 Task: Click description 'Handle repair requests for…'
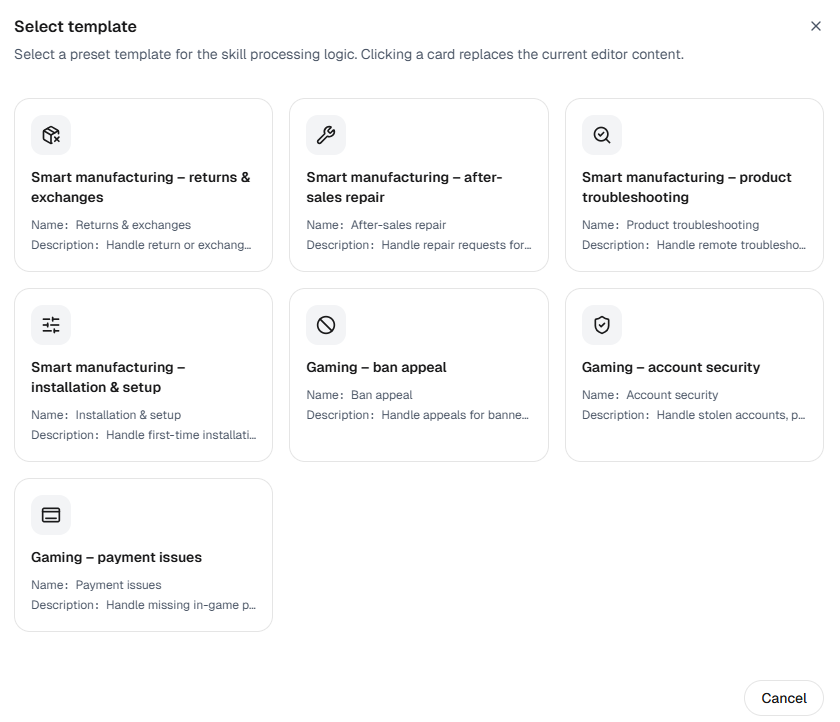tap(456, 245)
